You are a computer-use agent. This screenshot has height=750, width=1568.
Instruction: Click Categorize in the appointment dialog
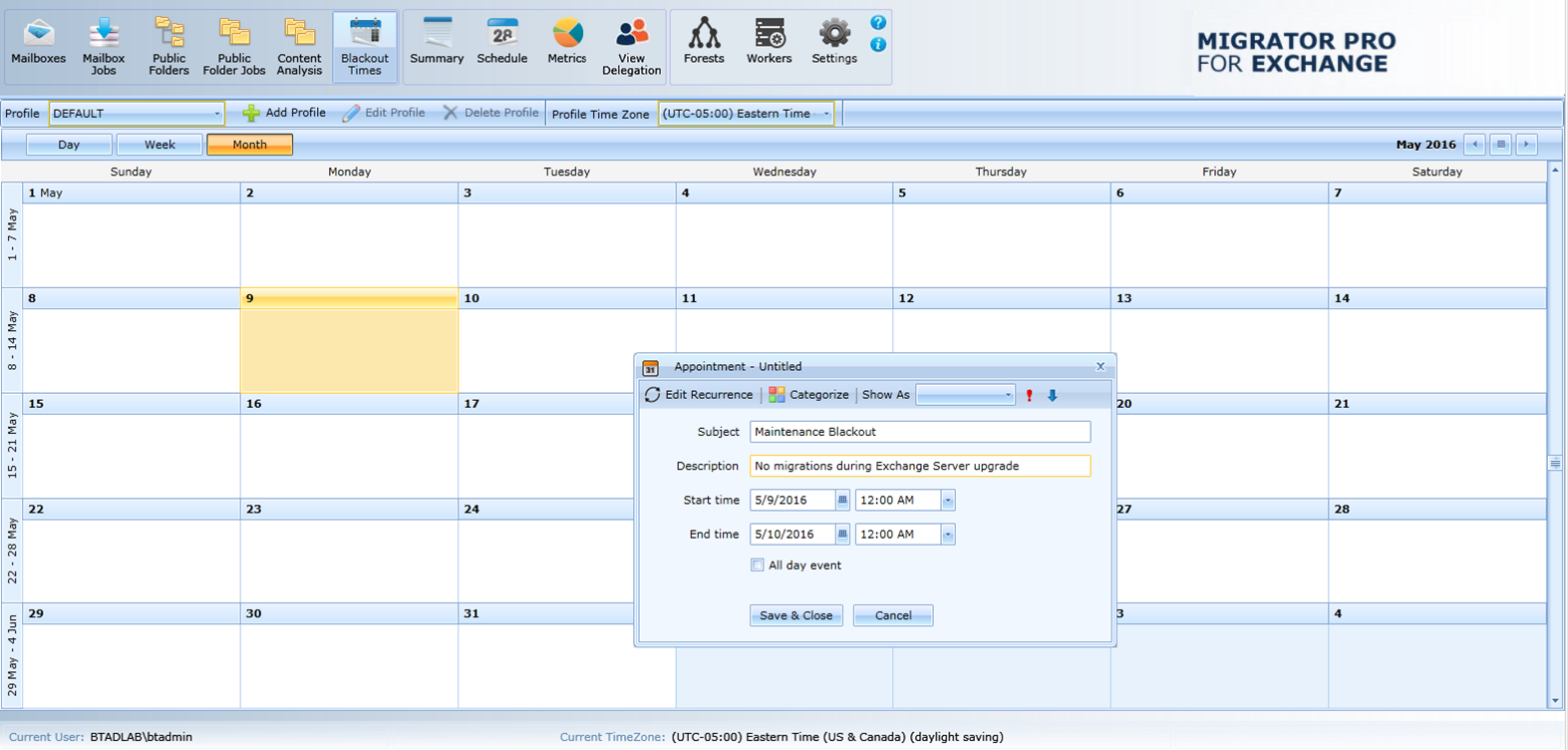click(x=808, y=395)
